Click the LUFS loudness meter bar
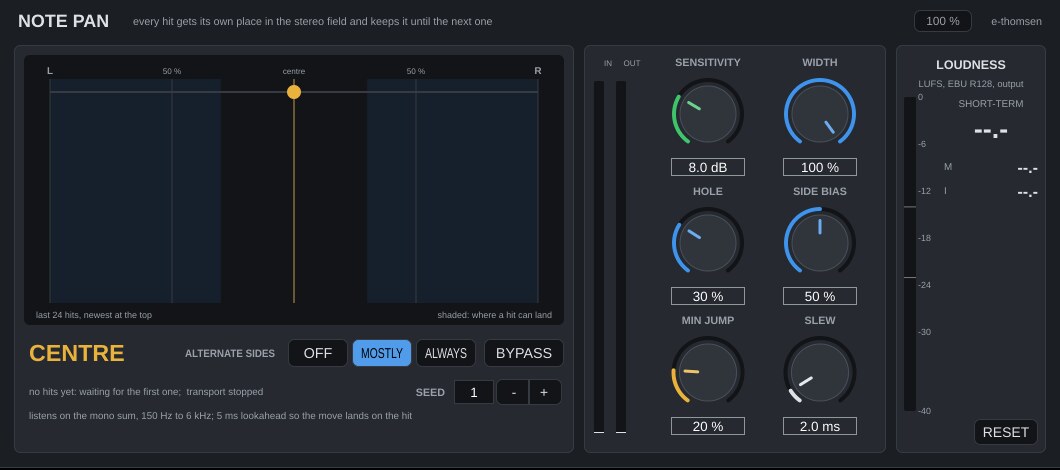Image resolution: width=1060 pixels, height=470 pixels. point(910,254)
